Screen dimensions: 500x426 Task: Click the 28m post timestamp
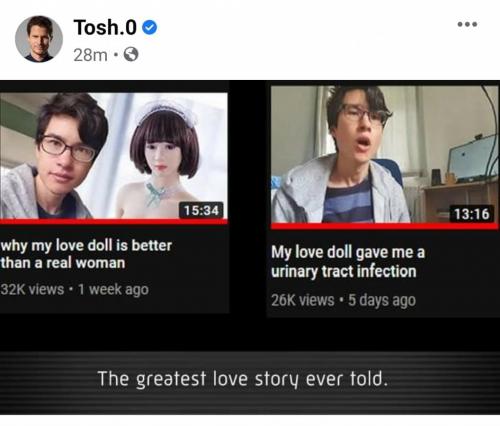pyautogui.click(x=90, y=55)
